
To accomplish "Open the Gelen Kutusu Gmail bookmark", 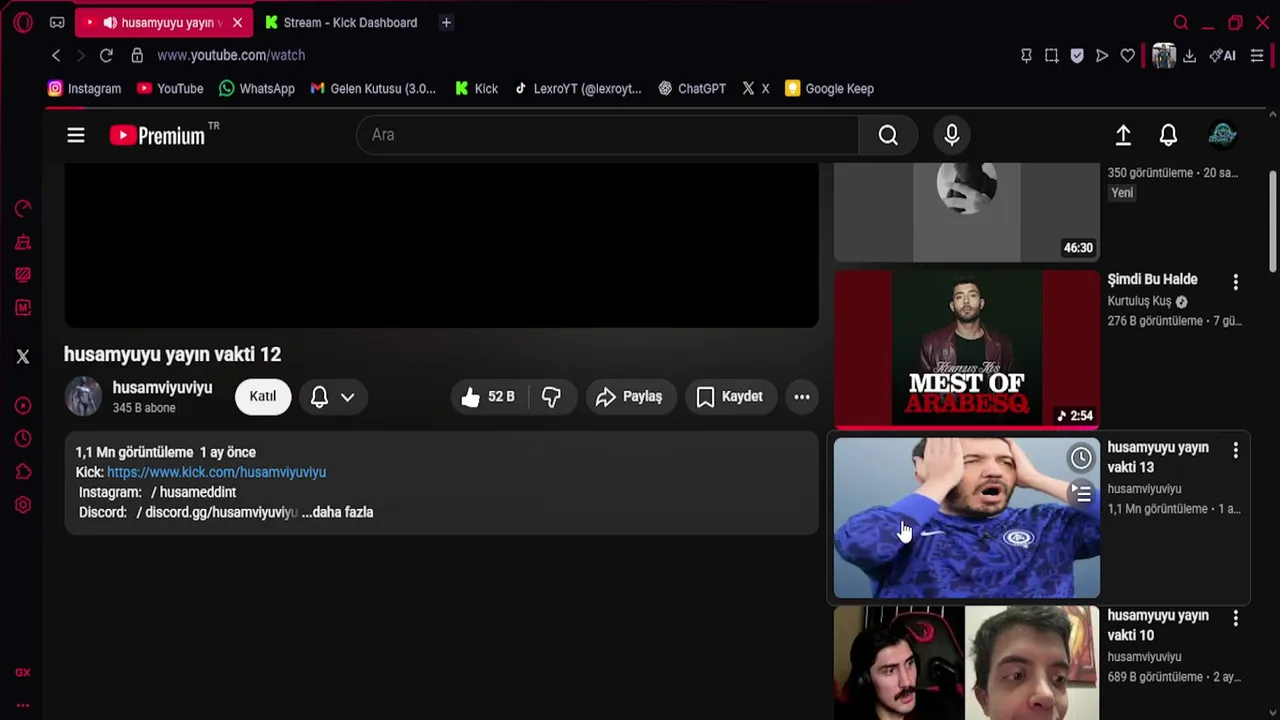I will (373, 89).
